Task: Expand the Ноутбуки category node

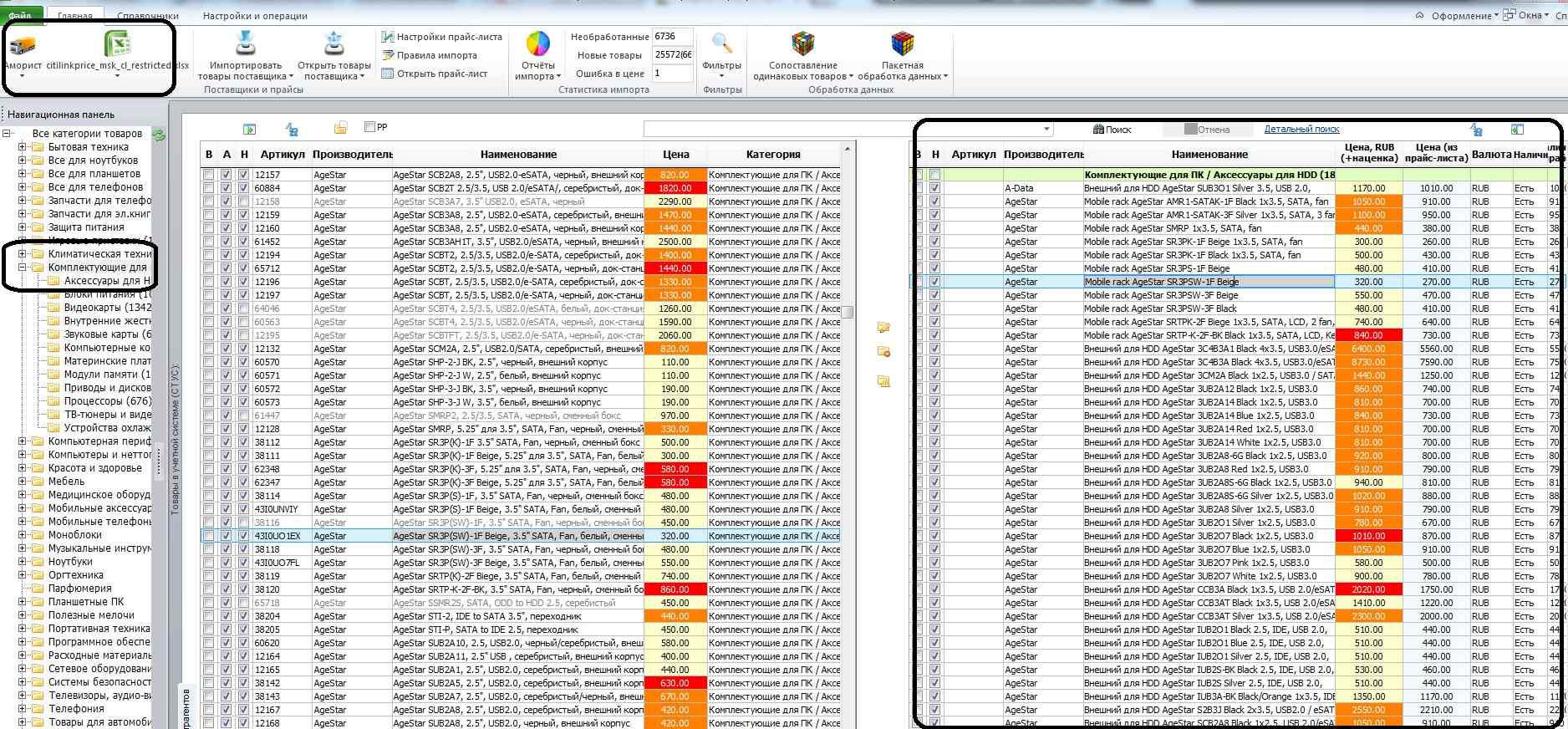Action: pyautogui.click(x=23, y=562)
